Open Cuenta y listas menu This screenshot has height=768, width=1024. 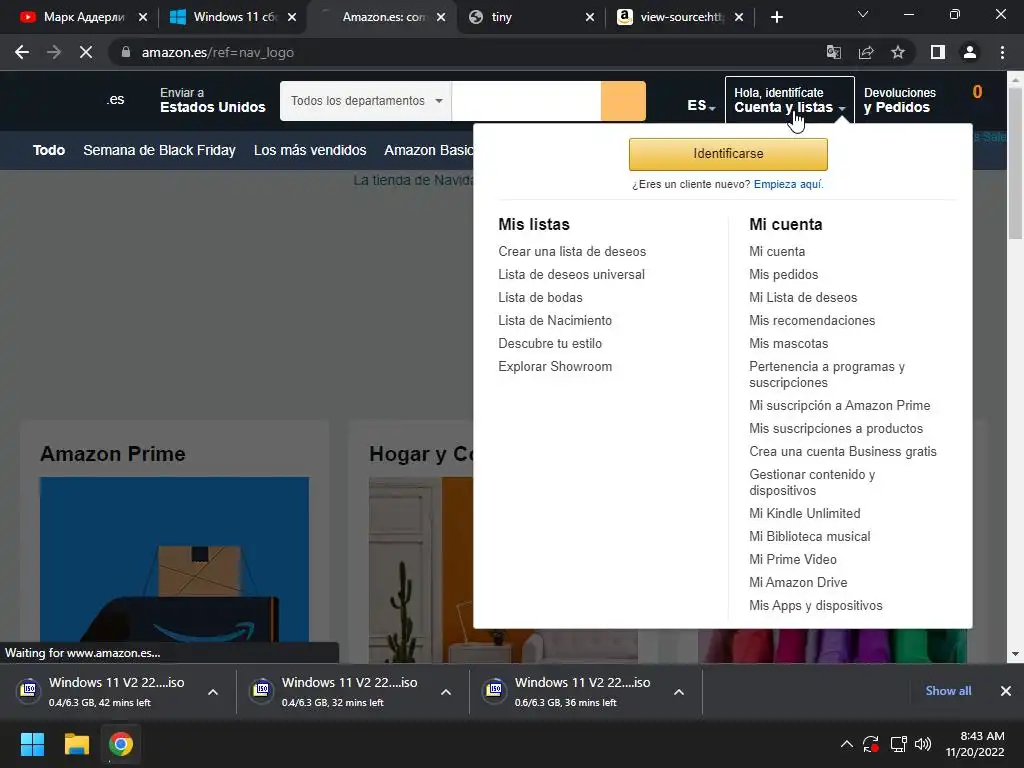click(790, 100)
